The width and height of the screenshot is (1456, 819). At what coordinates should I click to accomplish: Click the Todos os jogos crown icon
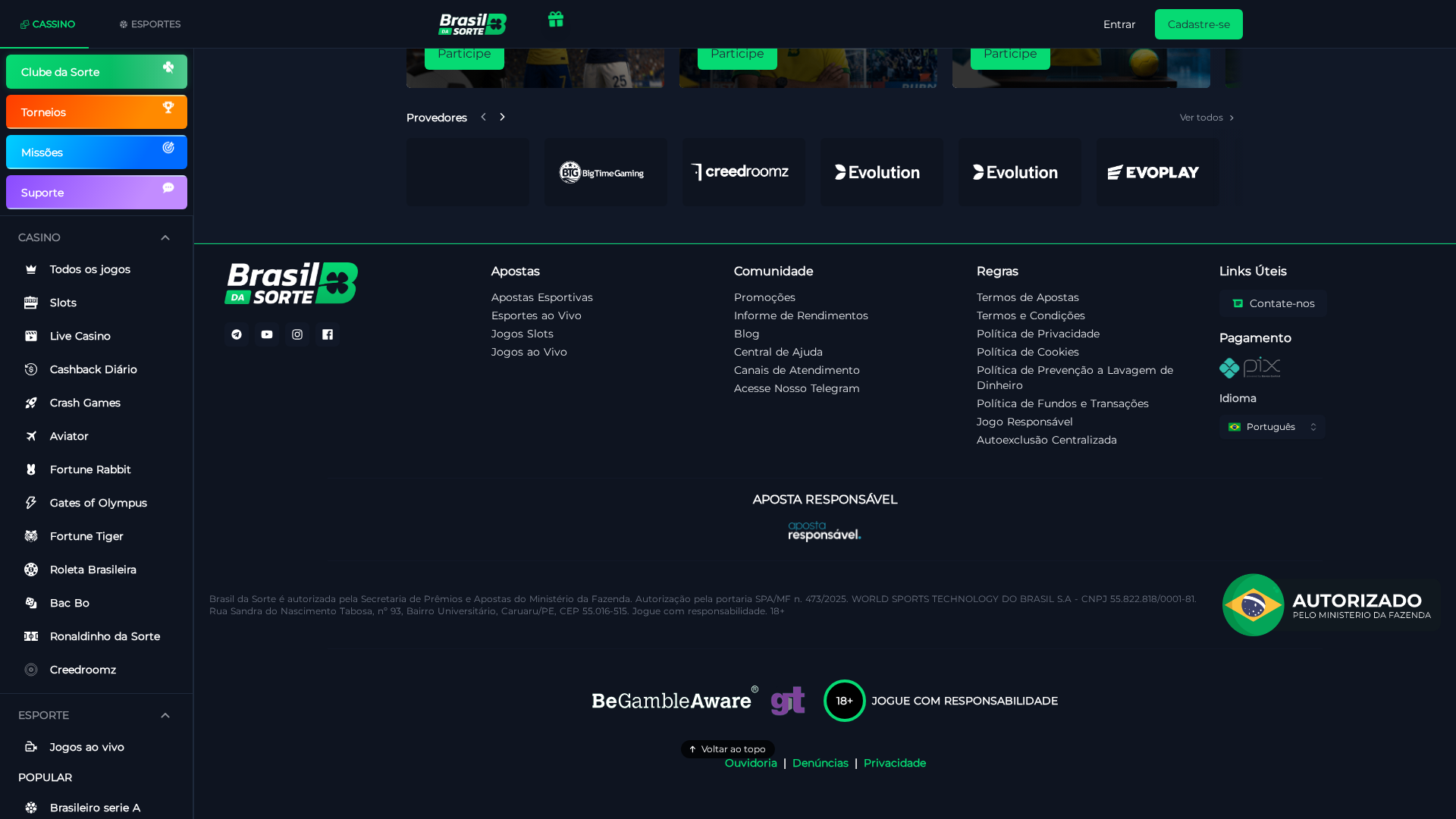pyautogui.click(x=31, y=269)
